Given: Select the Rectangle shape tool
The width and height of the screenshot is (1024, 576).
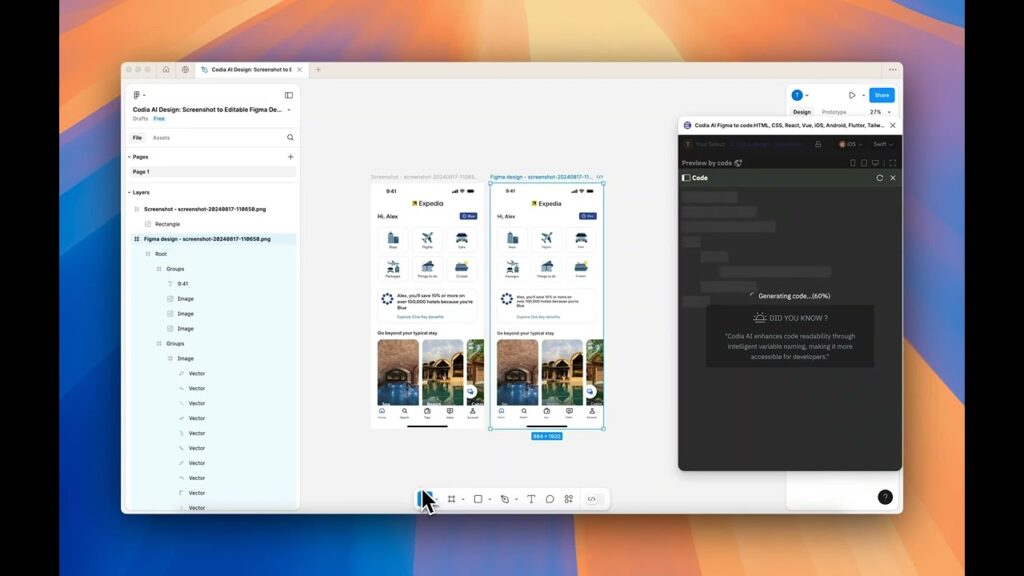Looking at the screenshot, I should [x=478, y=499].
